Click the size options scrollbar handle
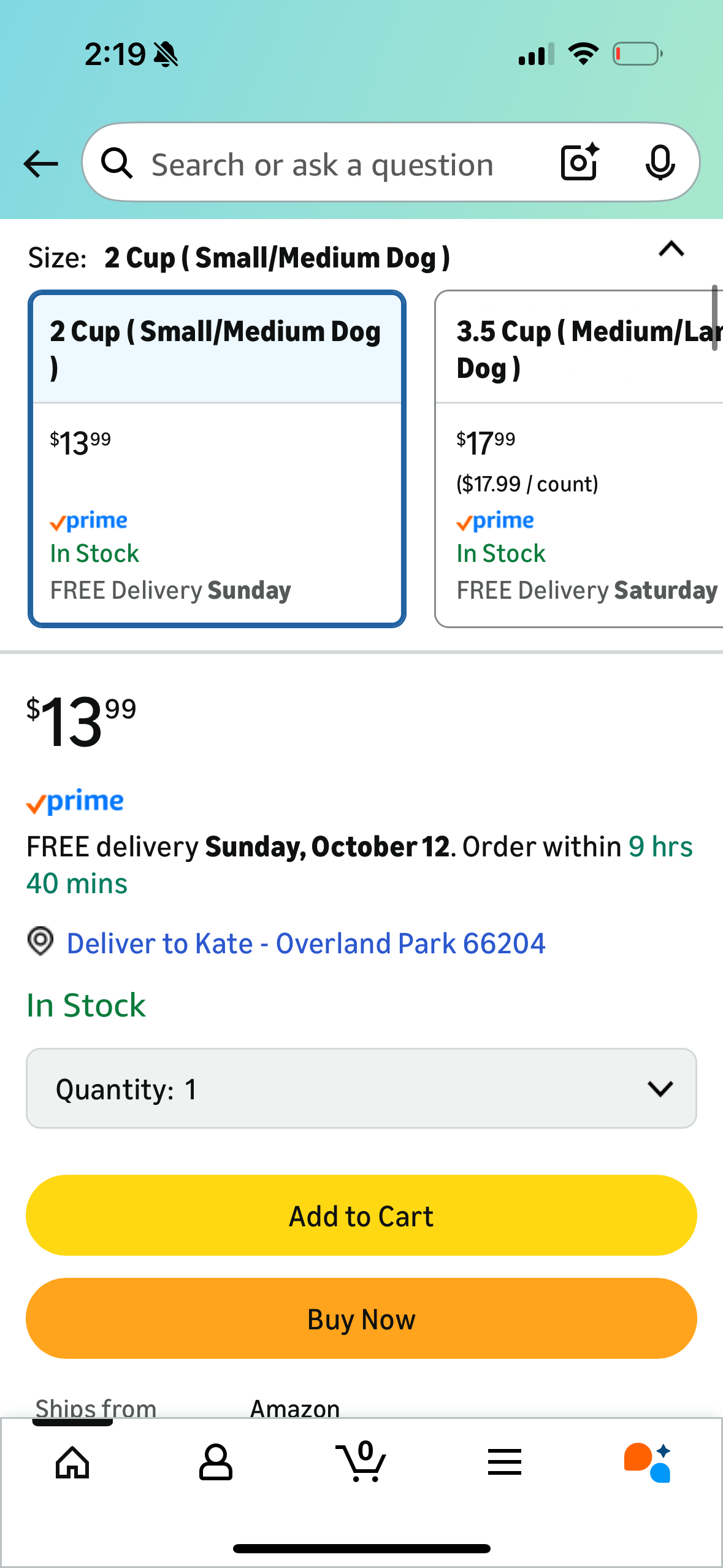This screenshot has height=1568, width=723. (714, 318)
